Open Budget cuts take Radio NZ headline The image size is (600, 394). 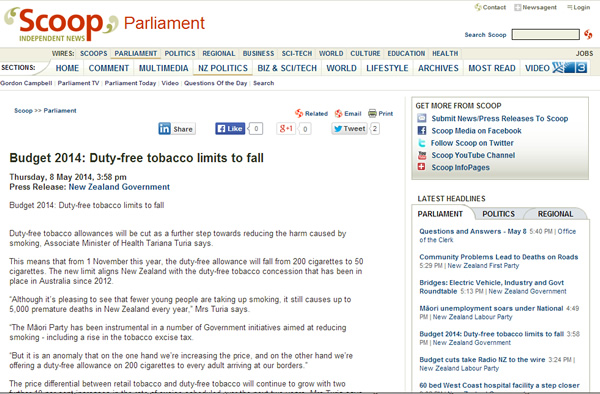click(482, 359)
